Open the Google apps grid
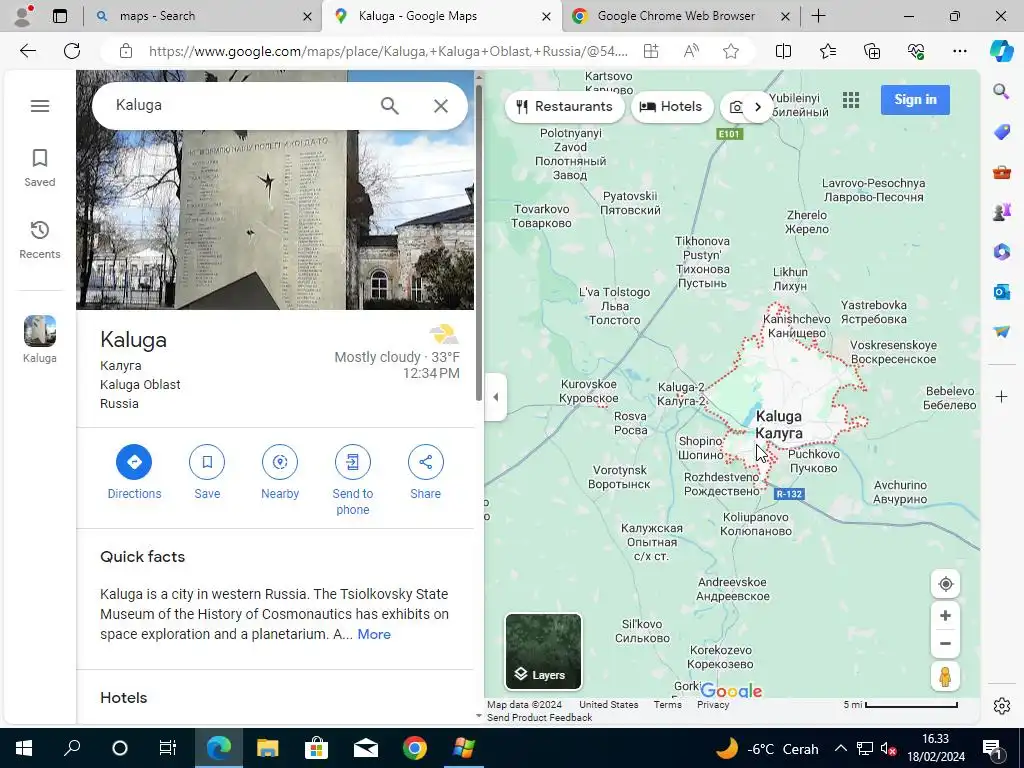 coord(850,100)
